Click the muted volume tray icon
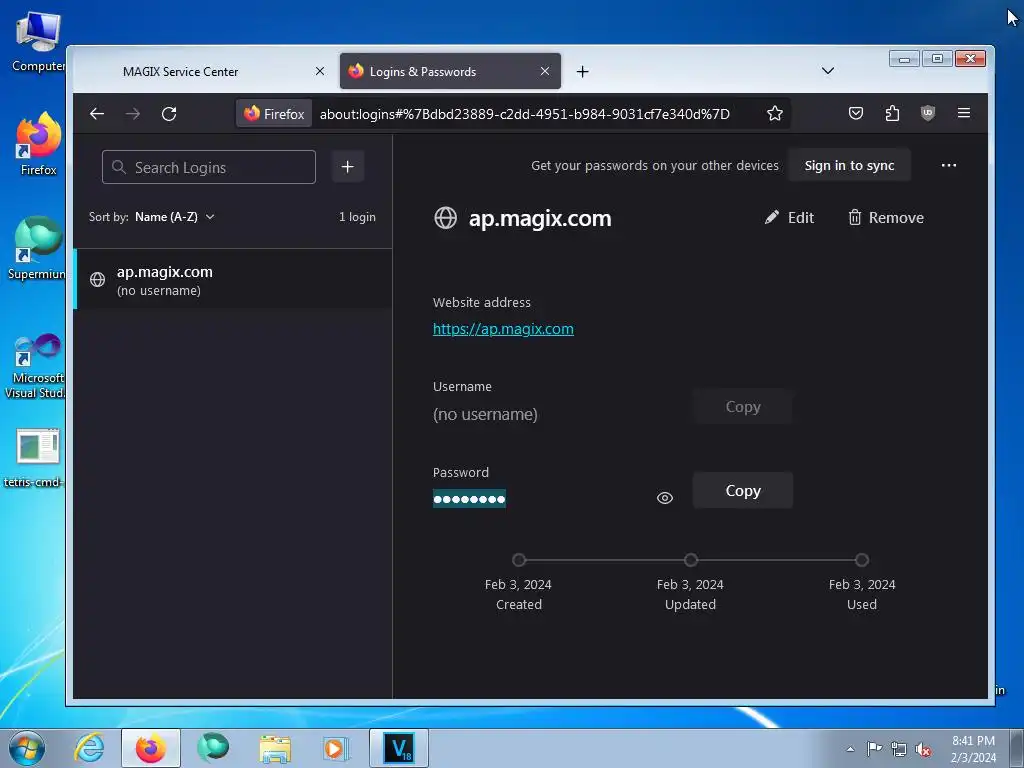Viewport: 1024px width, 768px height. point(923,749)
